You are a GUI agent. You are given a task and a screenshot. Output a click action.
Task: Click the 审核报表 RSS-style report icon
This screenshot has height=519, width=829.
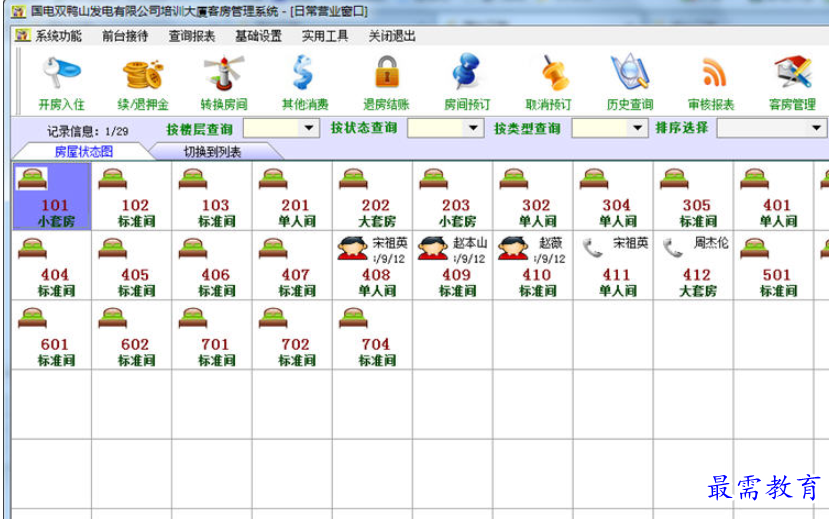tap(713, 72)
